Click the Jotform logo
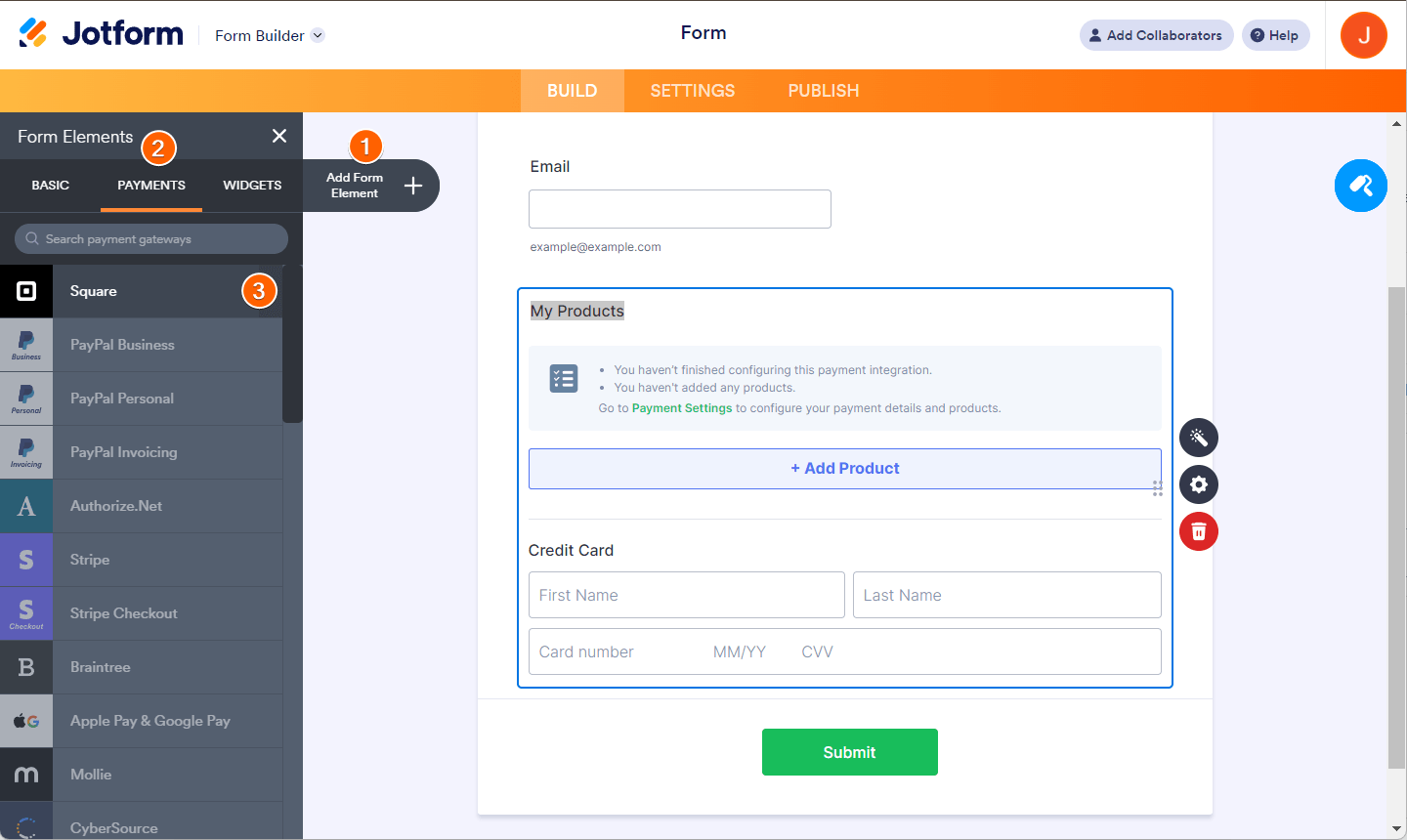The width and height of the screenshot is (1407, 840). click(101, 33)
